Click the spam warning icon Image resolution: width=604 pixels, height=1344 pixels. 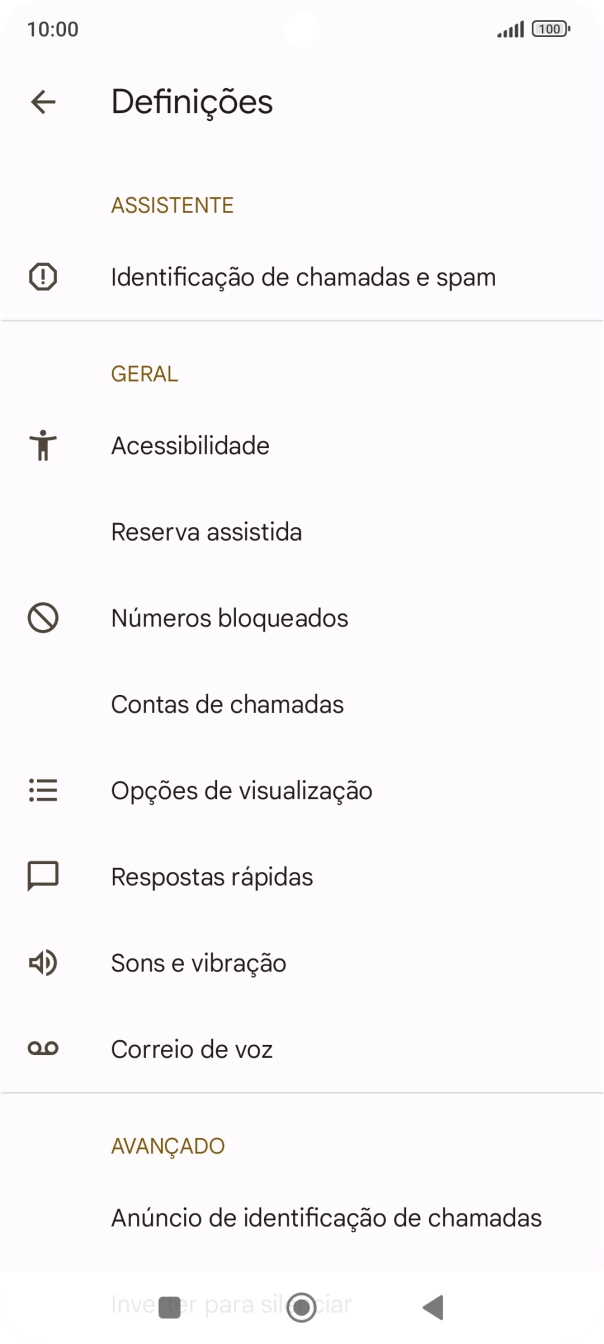coord(42,276)
